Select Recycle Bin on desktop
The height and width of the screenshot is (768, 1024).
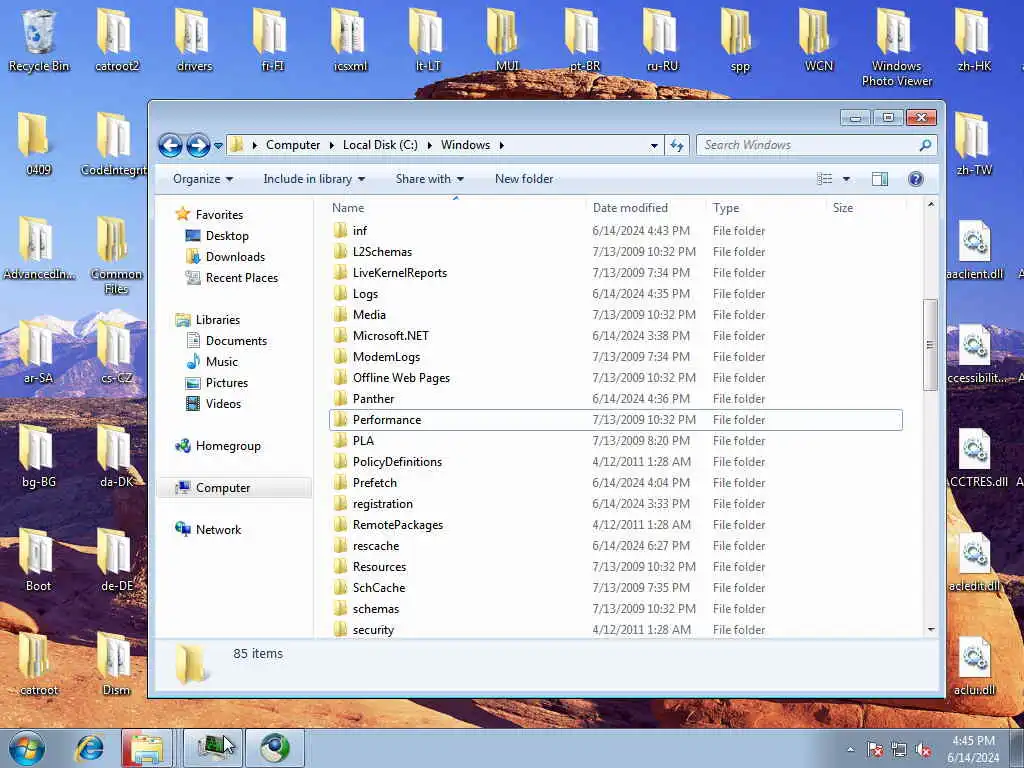point(39,40)
